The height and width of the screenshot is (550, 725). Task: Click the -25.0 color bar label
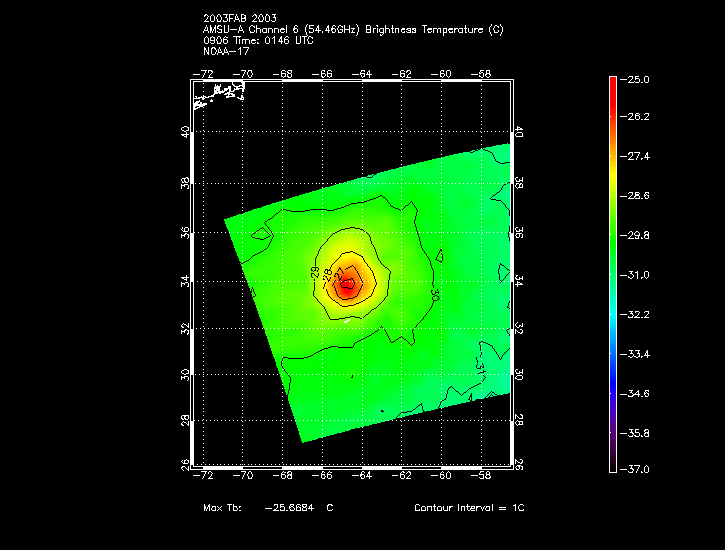636,79
